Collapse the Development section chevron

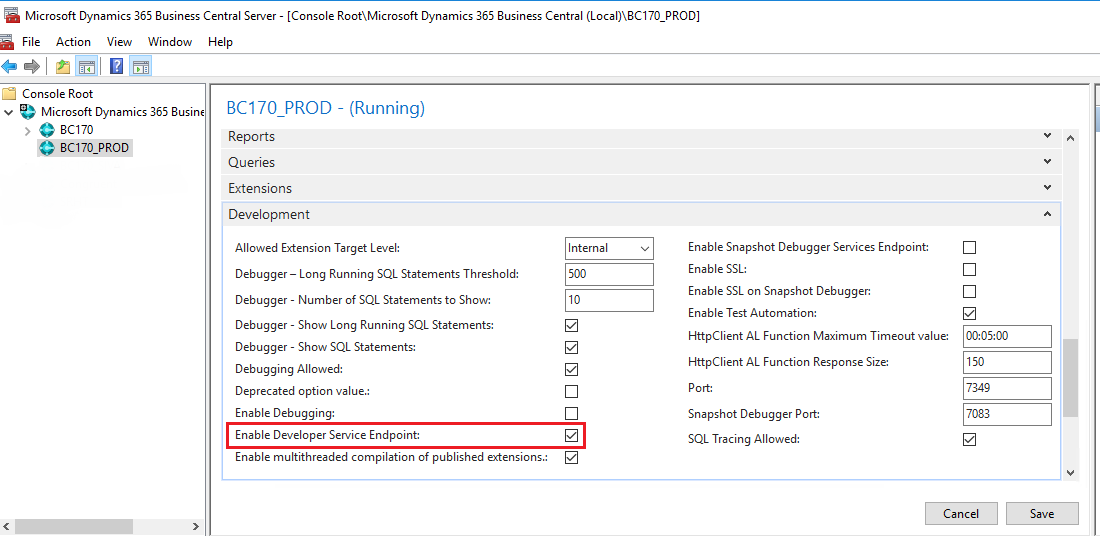pos(1047,214)
